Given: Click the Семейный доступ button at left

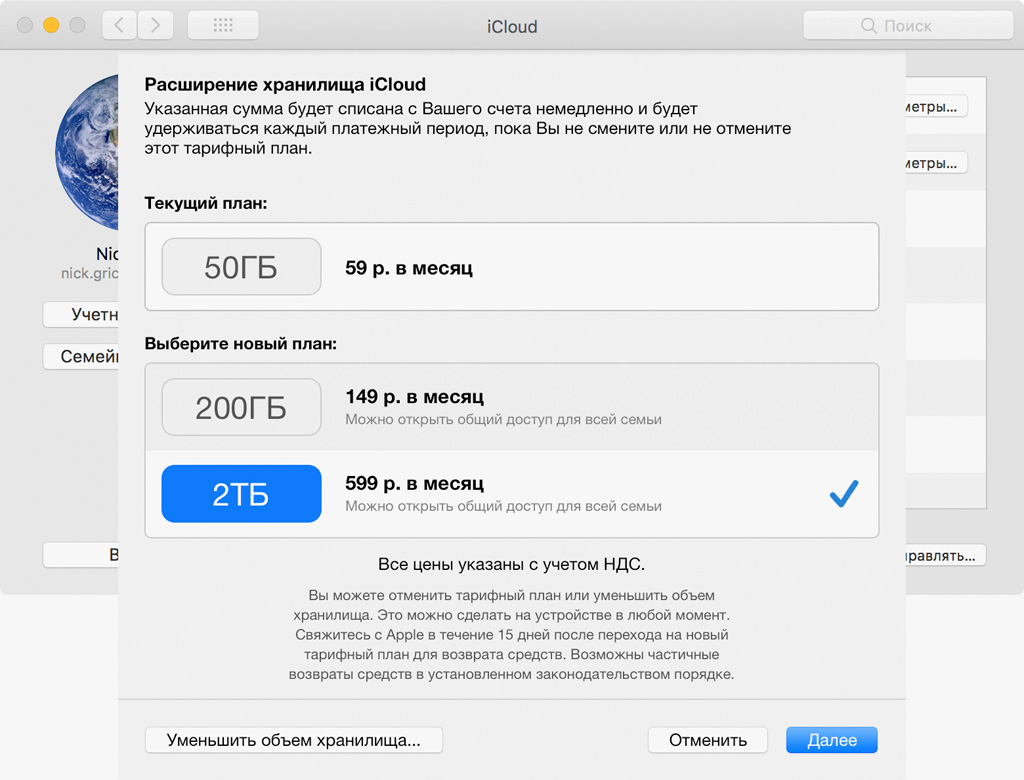Looking at the screenshot, I should pos(81,357).
